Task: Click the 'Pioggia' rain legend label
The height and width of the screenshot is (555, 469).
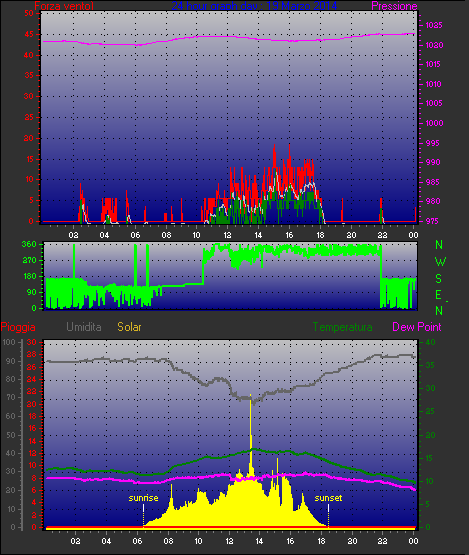Action: (18, 327)
